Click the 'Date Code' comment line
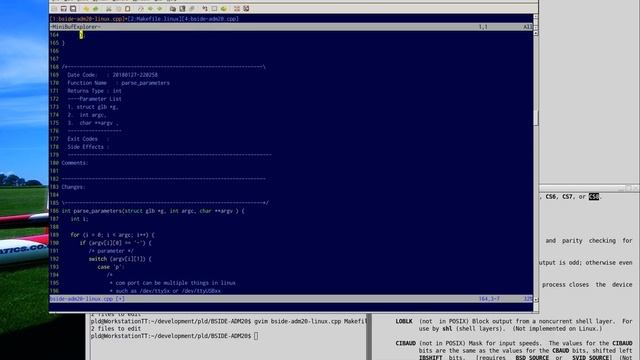This screenshot has height=360, width=640. 112,75
